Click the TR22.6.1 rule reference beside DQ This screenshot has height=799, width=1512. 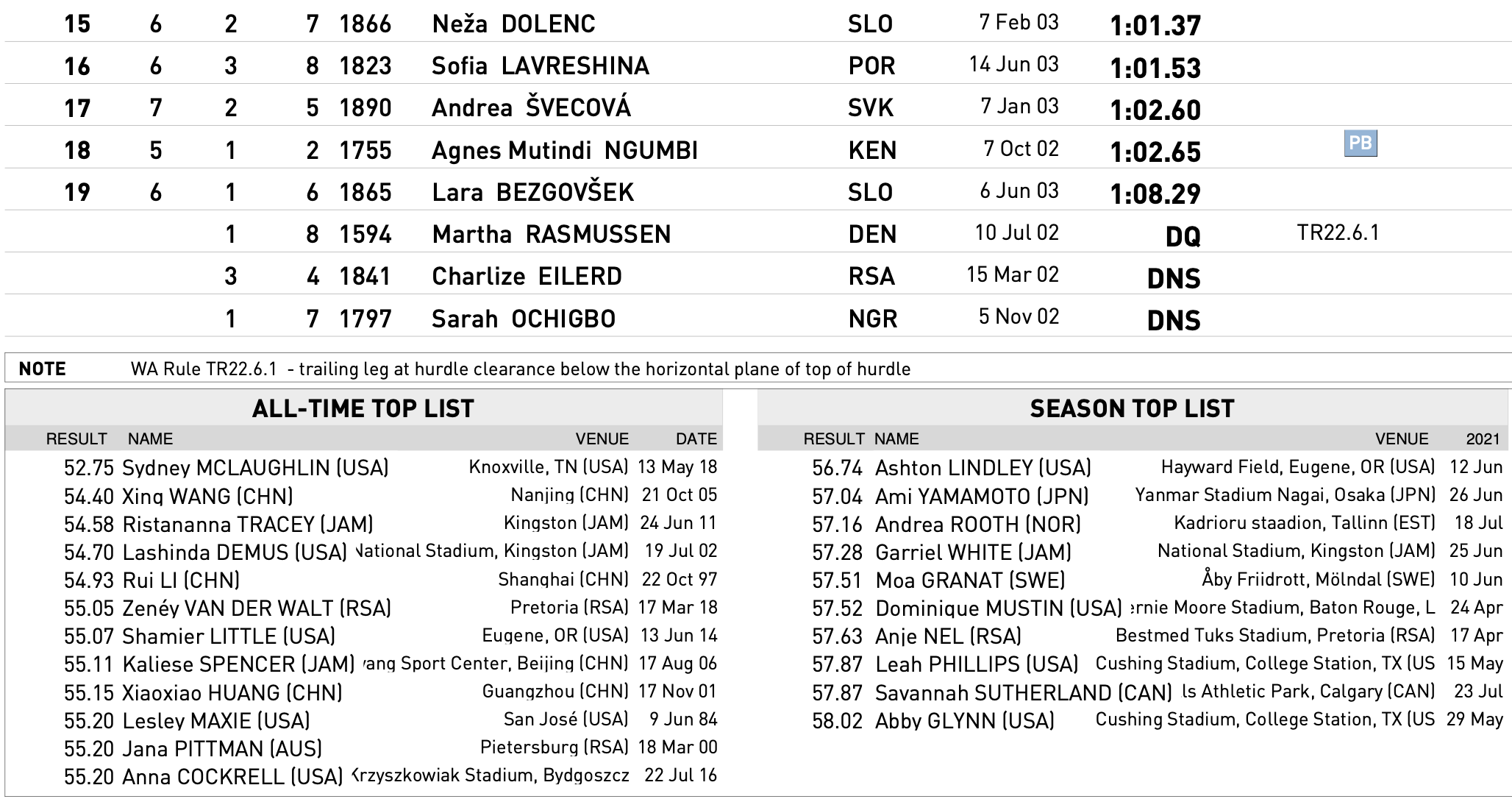pyautogui.click(x=1338, y=233)
